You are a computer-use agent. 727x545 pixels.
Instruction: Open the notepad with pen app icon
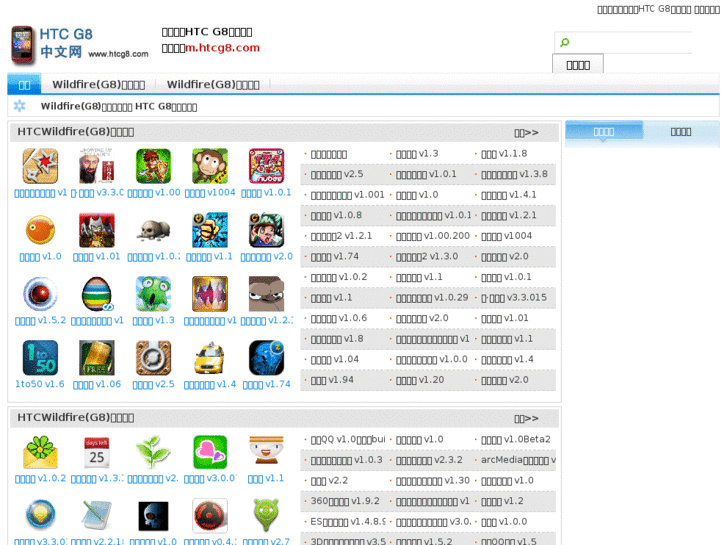click(x=96, y=516)
